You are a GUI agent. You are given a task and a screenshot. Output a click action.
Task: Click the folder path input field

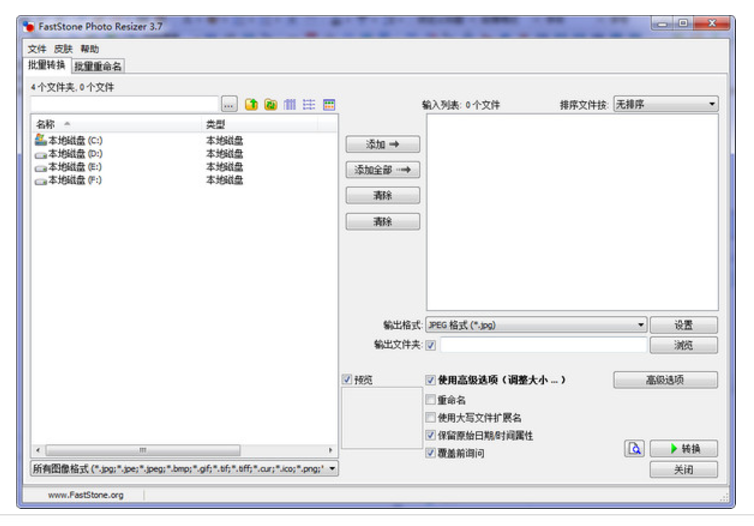125,104
